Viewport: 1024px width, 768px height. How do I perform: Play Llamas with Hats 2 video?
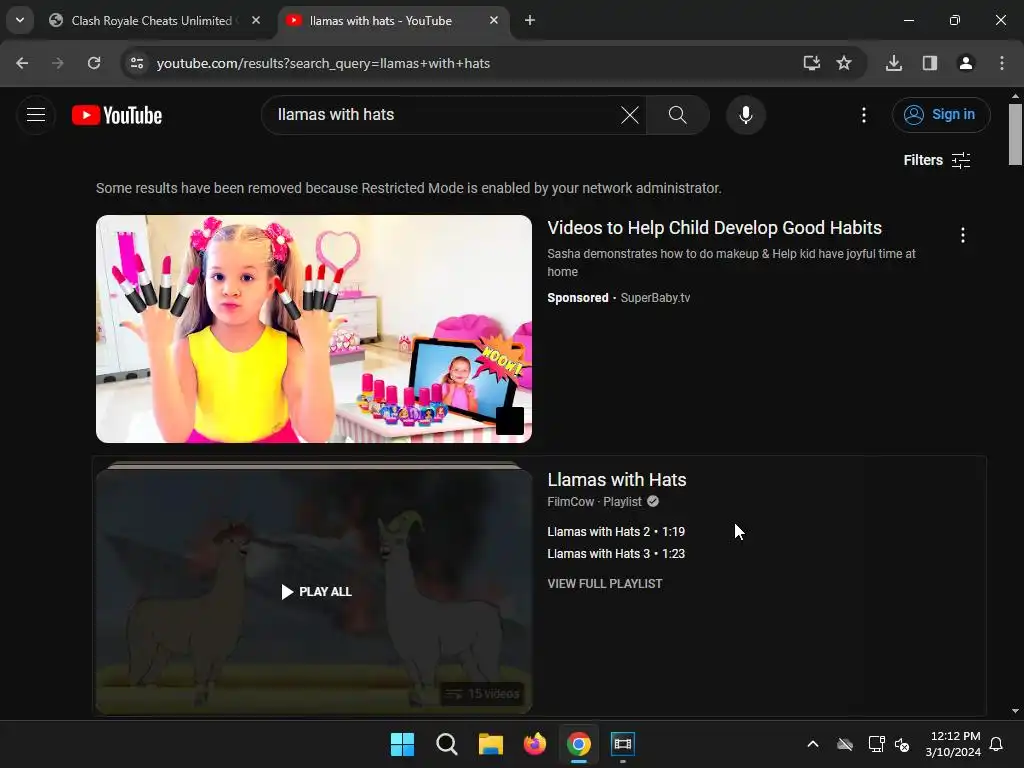point(616,532)
